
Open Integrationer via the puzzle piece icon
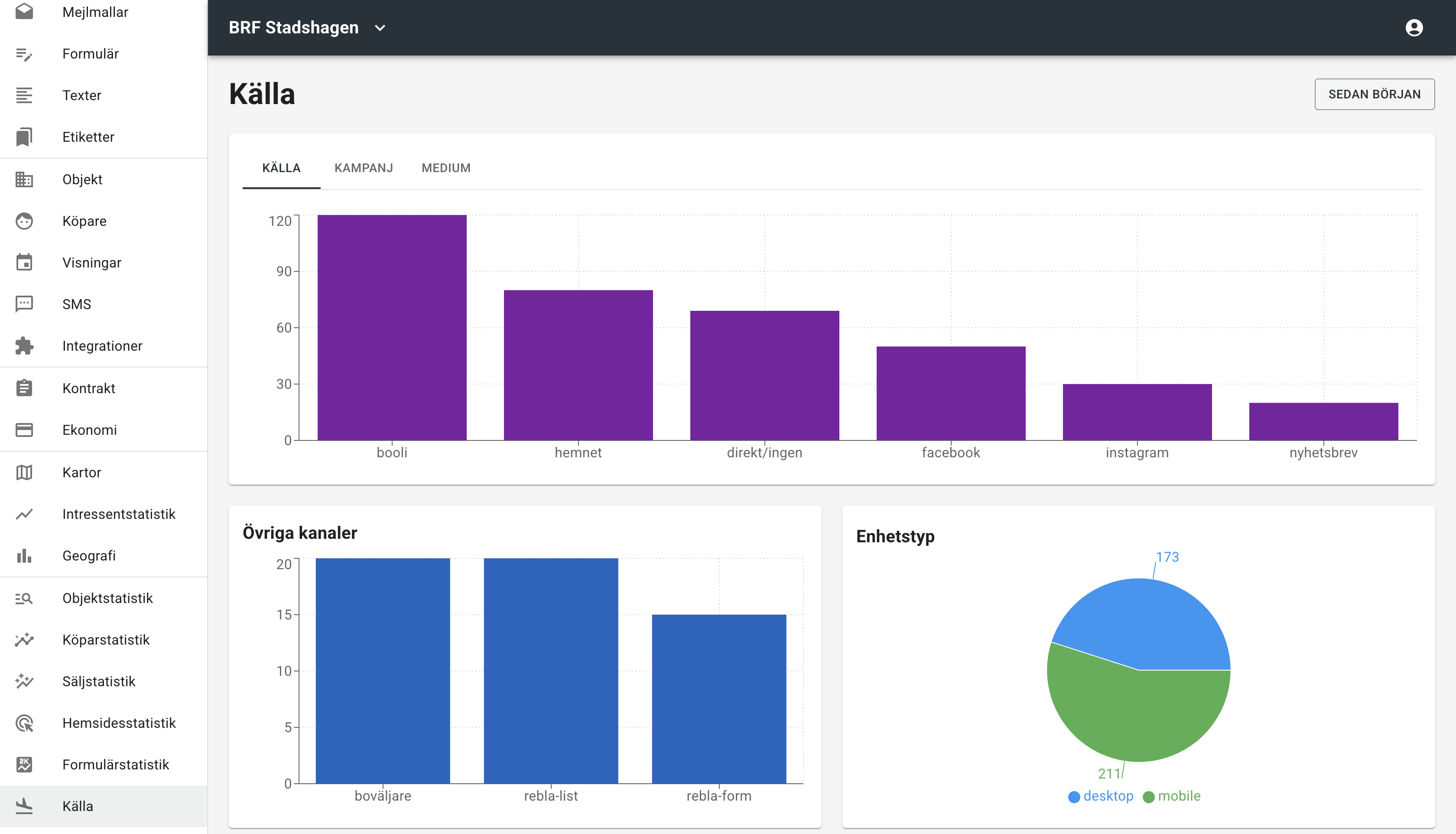(x=24, y=346)
